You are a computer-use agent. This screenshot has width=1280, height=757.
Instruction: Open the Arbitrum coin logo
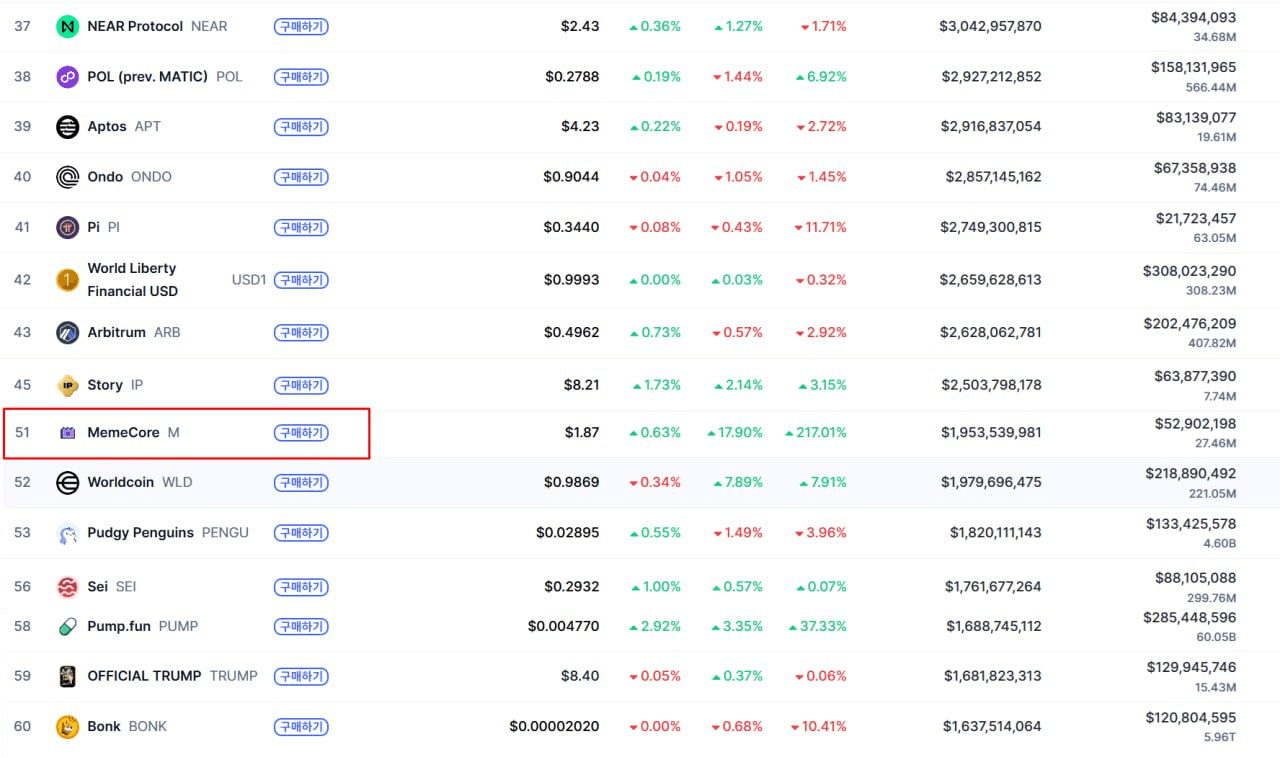tap(67, 332)
